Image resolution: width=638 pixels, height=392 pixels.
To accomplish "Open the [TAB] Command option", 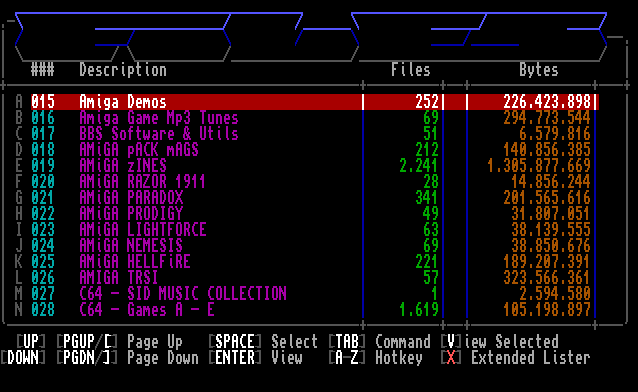I will click(x=380, y=342).
